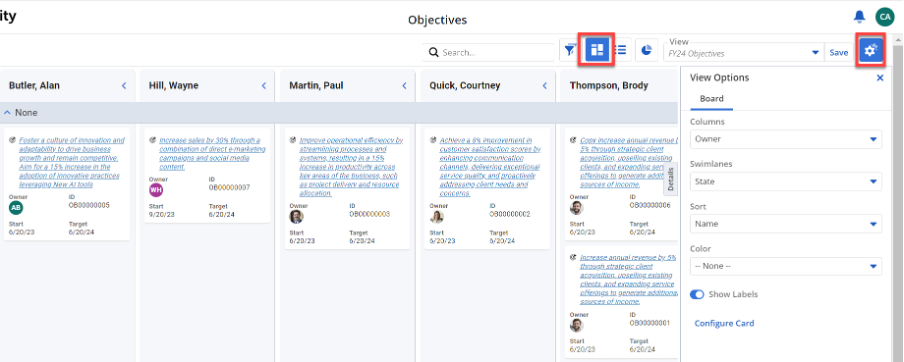
Task: Click Alan Butler's AB owner avatar
Action: (16, 208)
